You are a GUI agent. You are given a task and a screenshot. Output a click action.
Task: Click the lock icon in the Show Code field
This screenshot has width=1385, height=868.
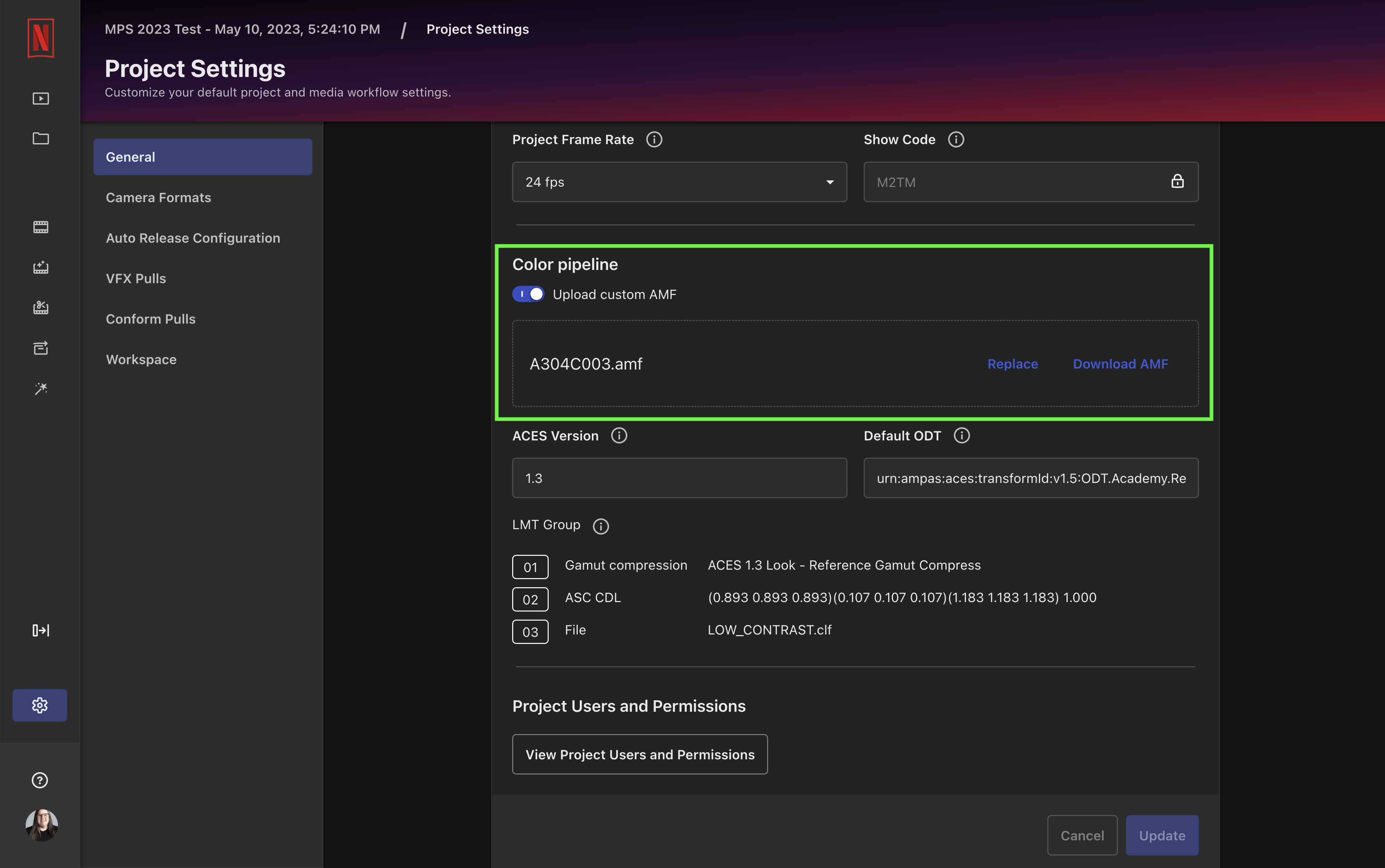coord(1177,182)
